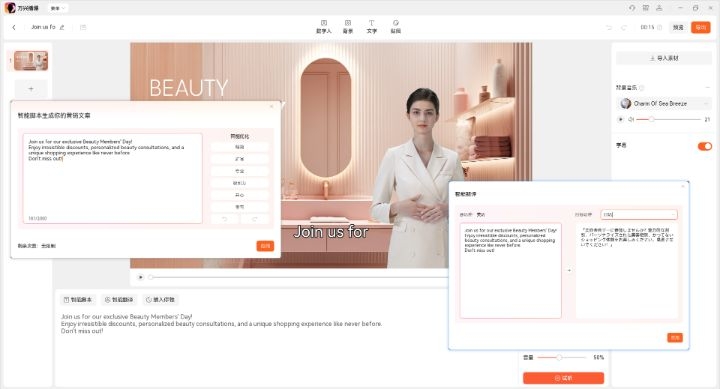
Task: Click the undo arrow in the top bar
Action: pyautogui.click(x=609, y=28)
